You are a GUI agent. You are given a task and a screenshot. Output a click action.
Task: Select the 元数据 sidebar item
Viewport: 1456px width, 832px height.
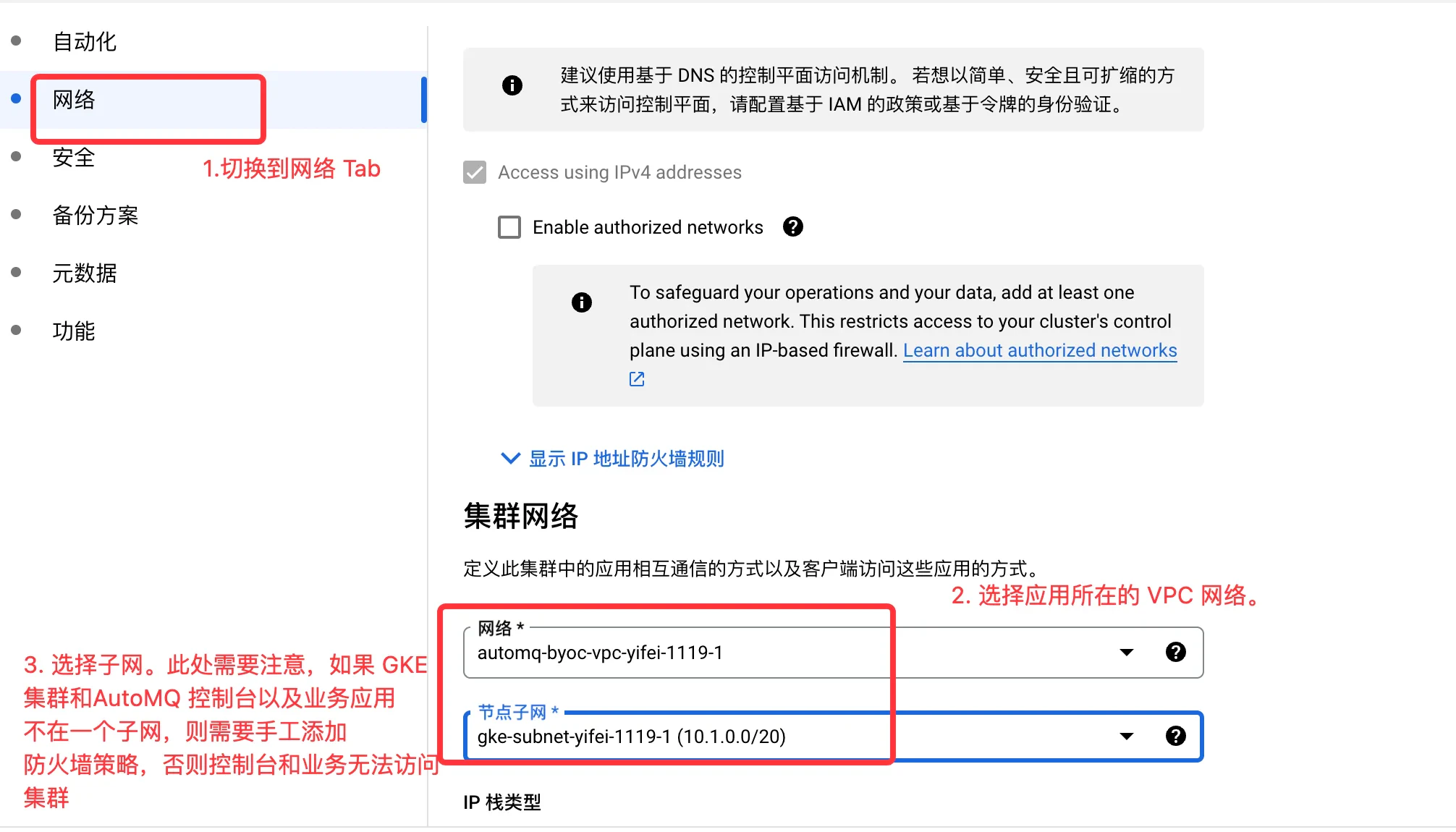(84, 273)
